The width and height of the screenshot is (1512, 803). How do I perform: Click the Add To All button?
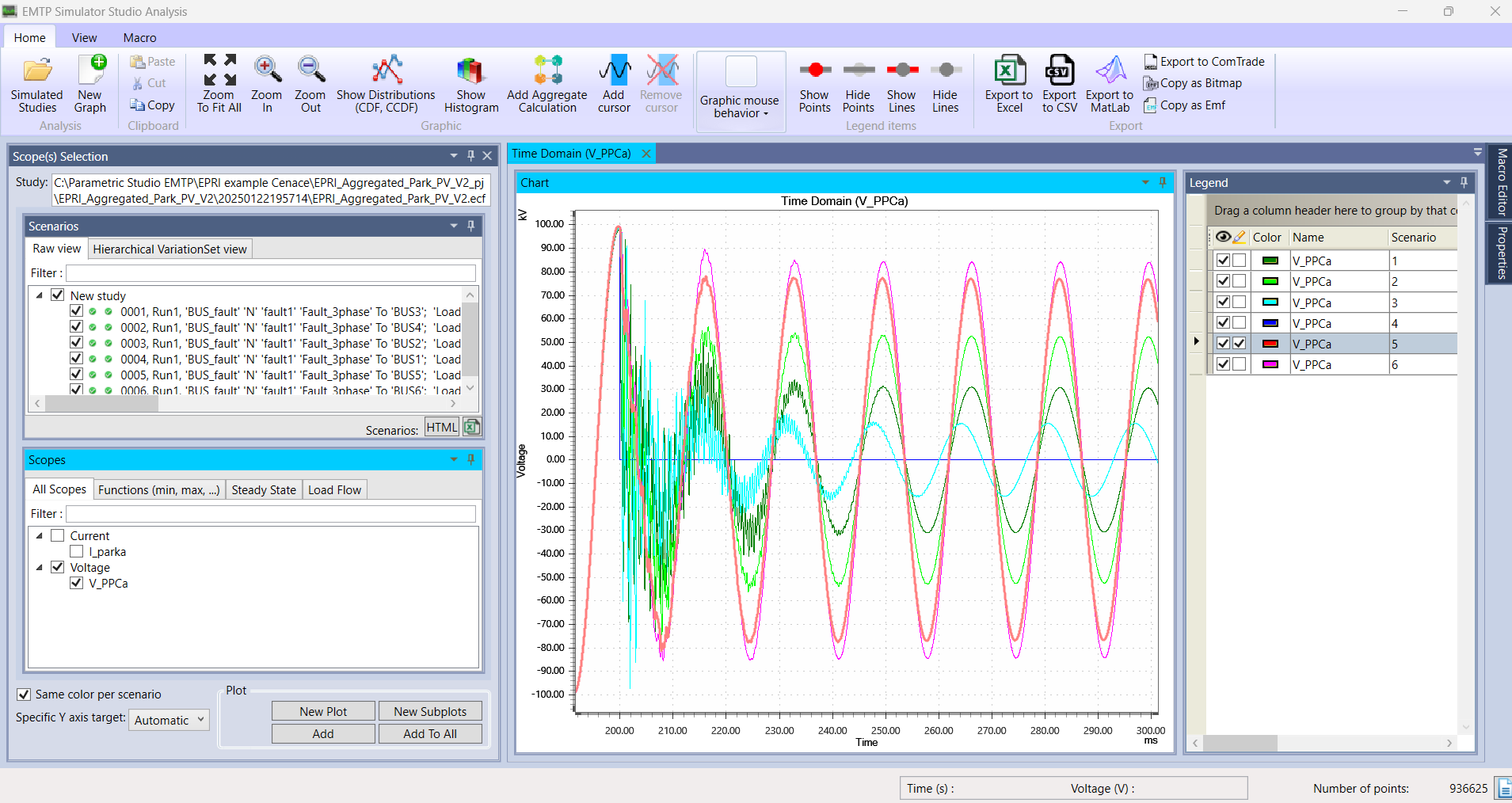(x=429, y=733)
